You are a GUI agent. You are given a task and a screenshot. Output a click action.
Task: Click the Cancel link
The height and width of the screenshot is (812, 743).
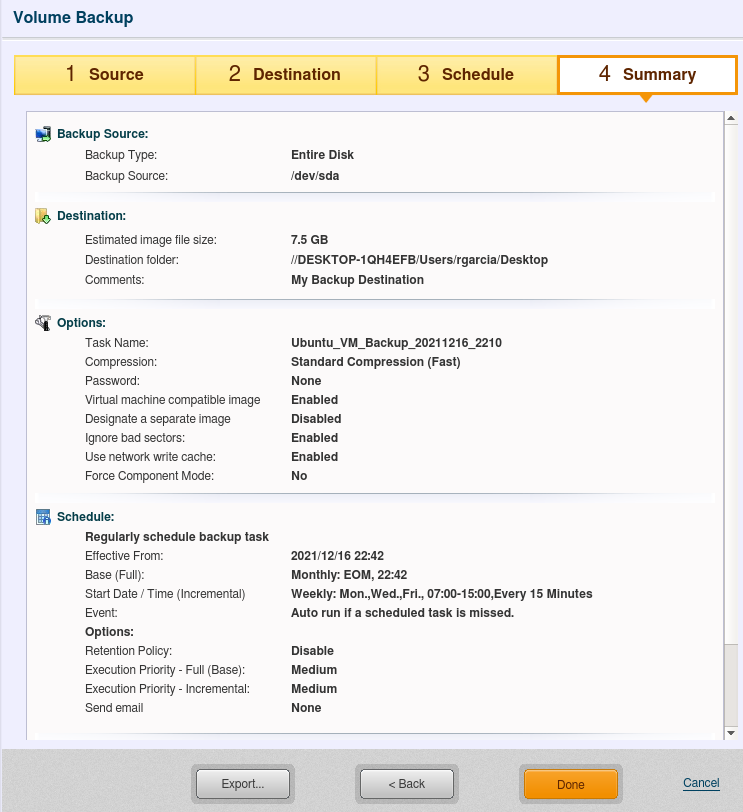pos(701,783)
